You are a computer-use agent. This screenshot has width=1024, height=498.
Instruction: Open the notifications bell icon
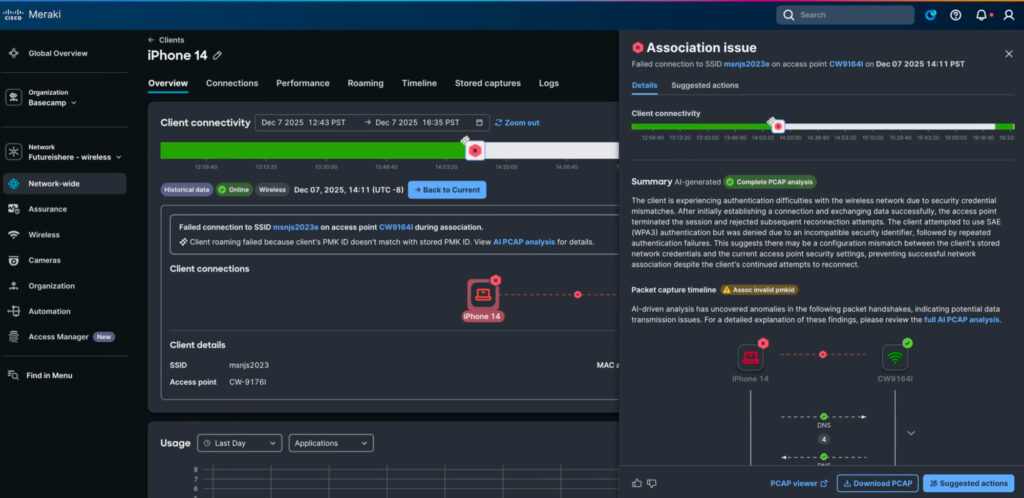pyautogui.click(x=980, y=15)
